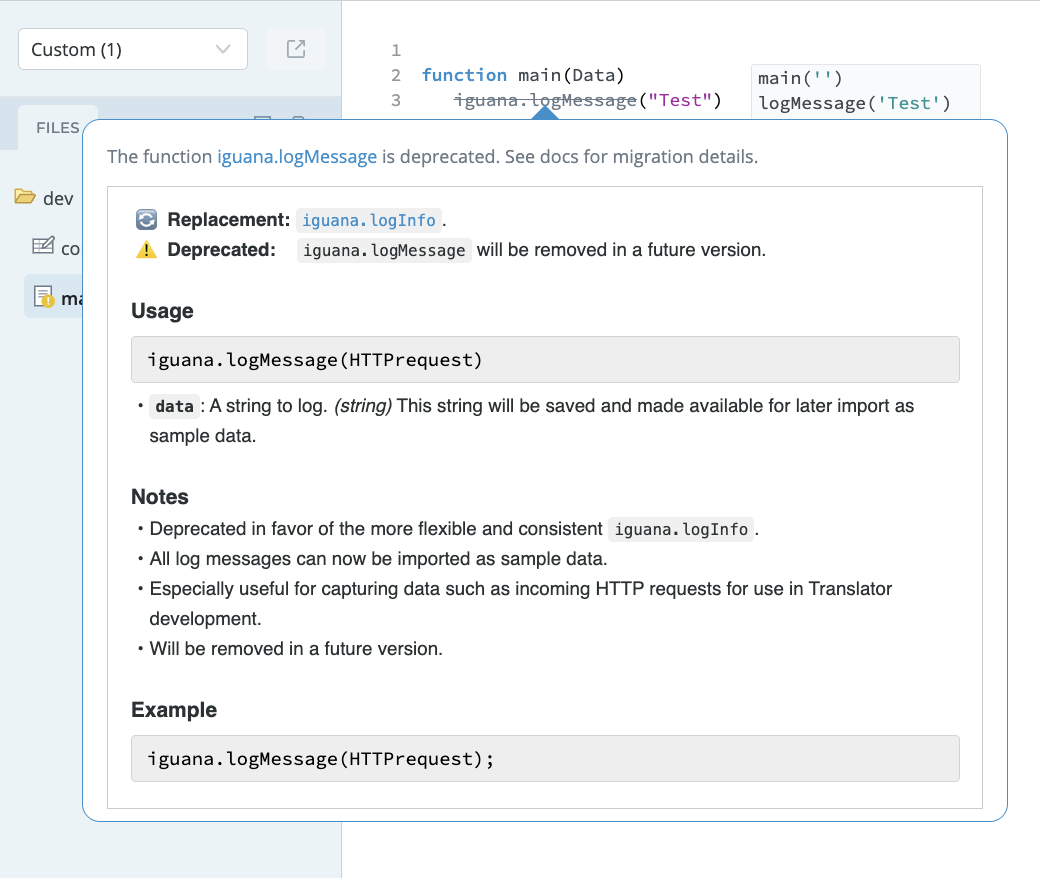Click the Replacement refresh icon
Screen dimensions: 1040x878
point(146,220)
